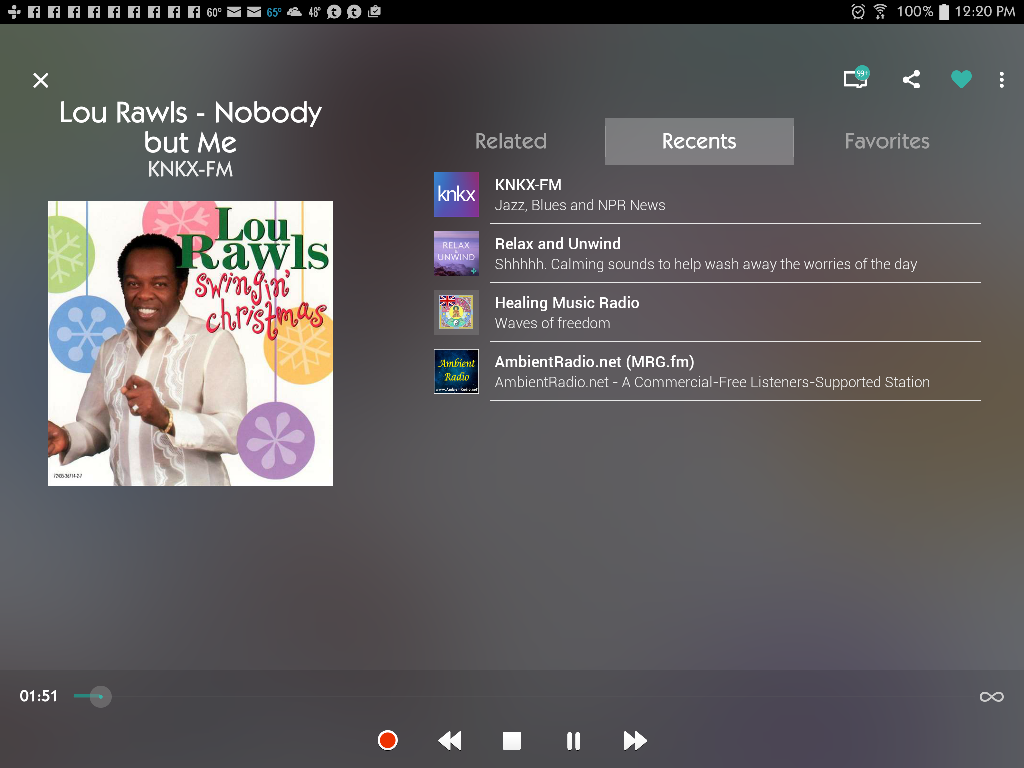Open the three-dot overflow menu
The image size is (1024, 768).
1002,80
